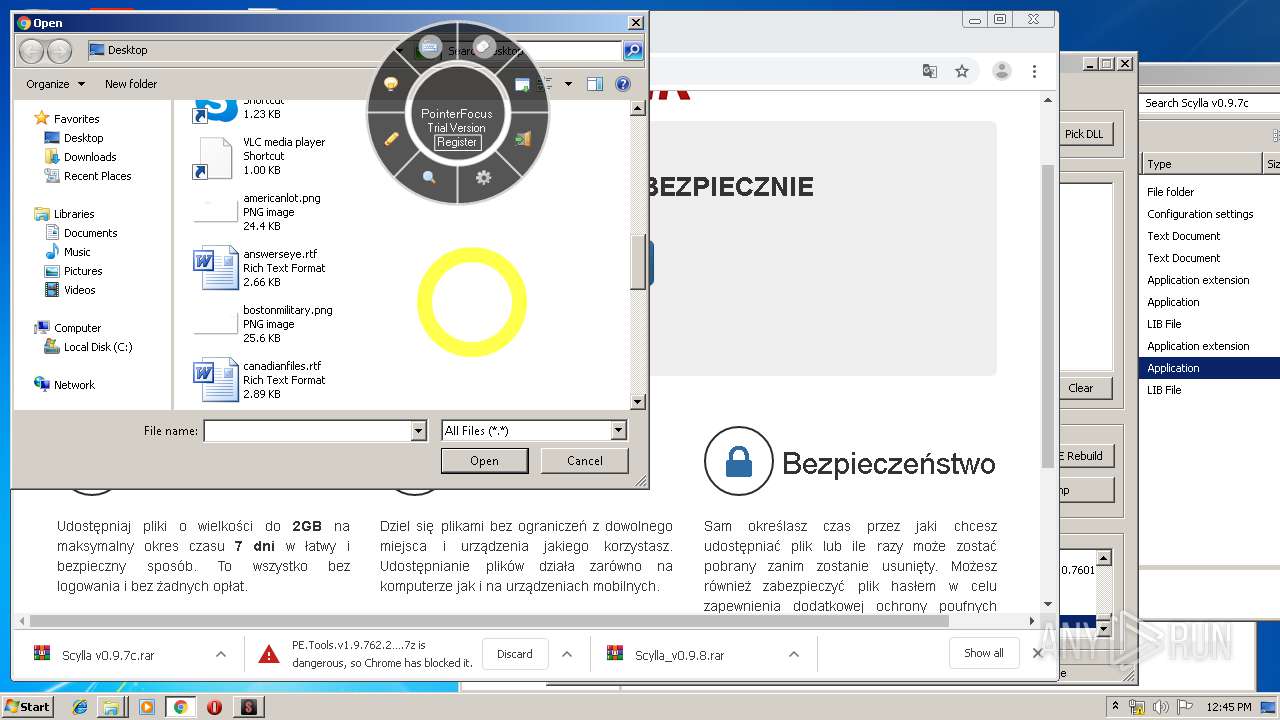
Task: Sort by Type column in Explorer window
Action: [1202, 164]
